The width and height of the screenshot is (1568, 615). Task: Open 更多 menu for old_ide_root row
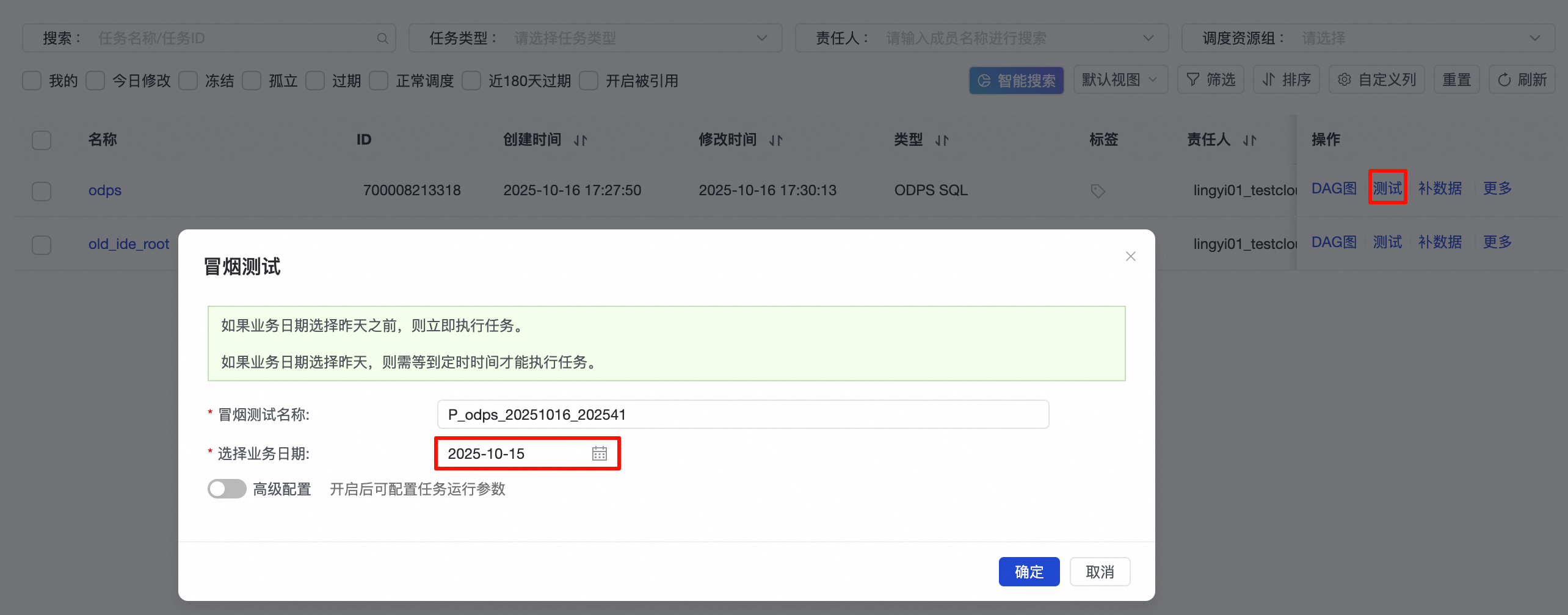click(x=1497, y=242)
